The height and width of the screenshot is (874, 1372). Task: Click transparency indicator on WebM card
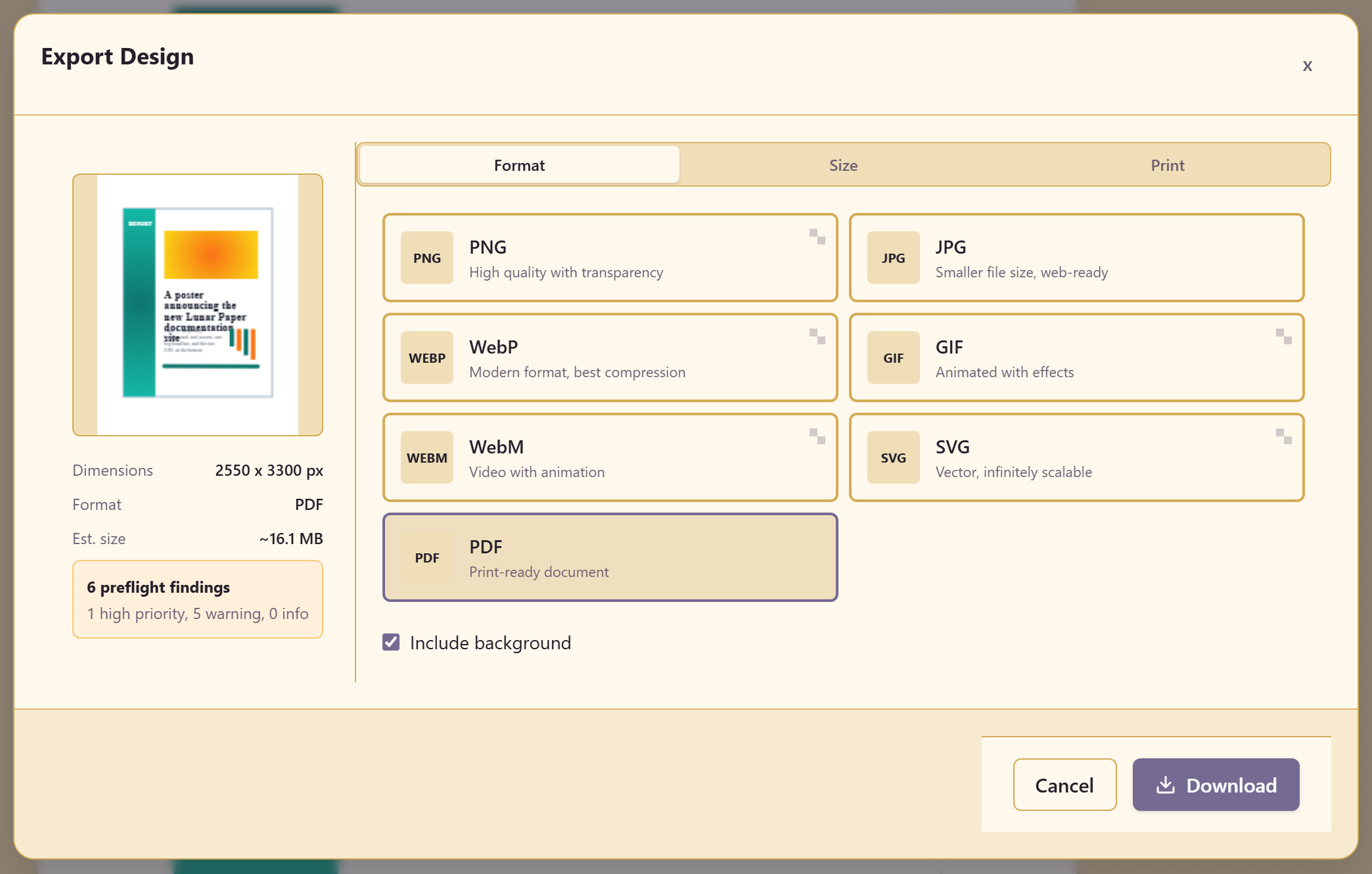[817, 436]
